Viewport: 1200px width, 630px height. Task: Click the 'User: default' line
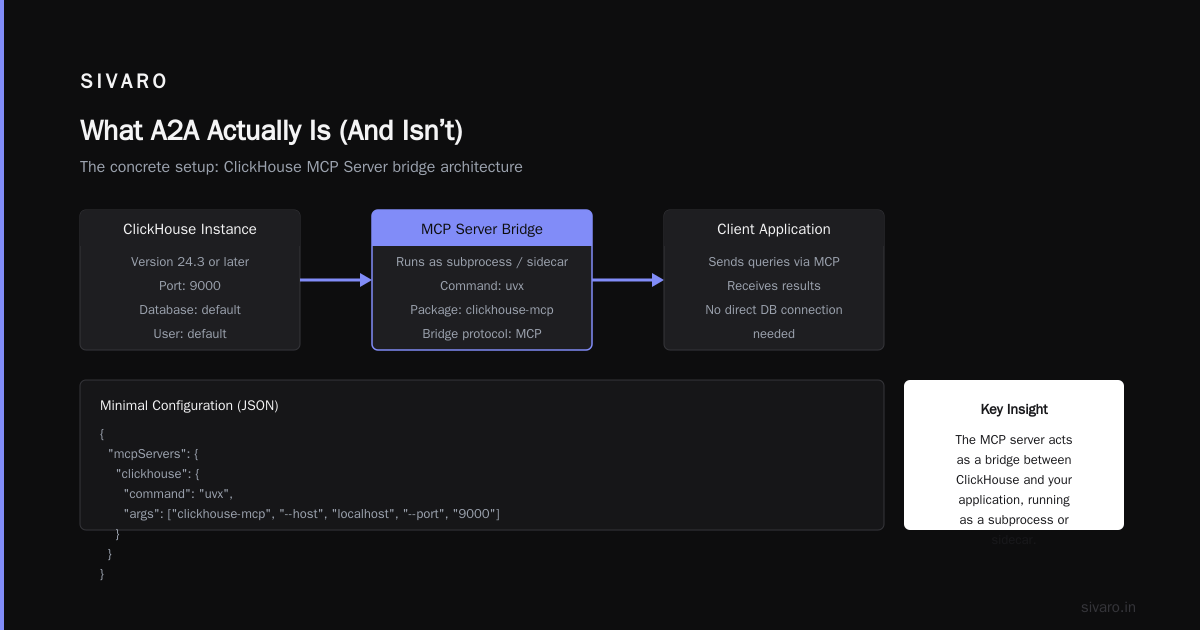190,334
